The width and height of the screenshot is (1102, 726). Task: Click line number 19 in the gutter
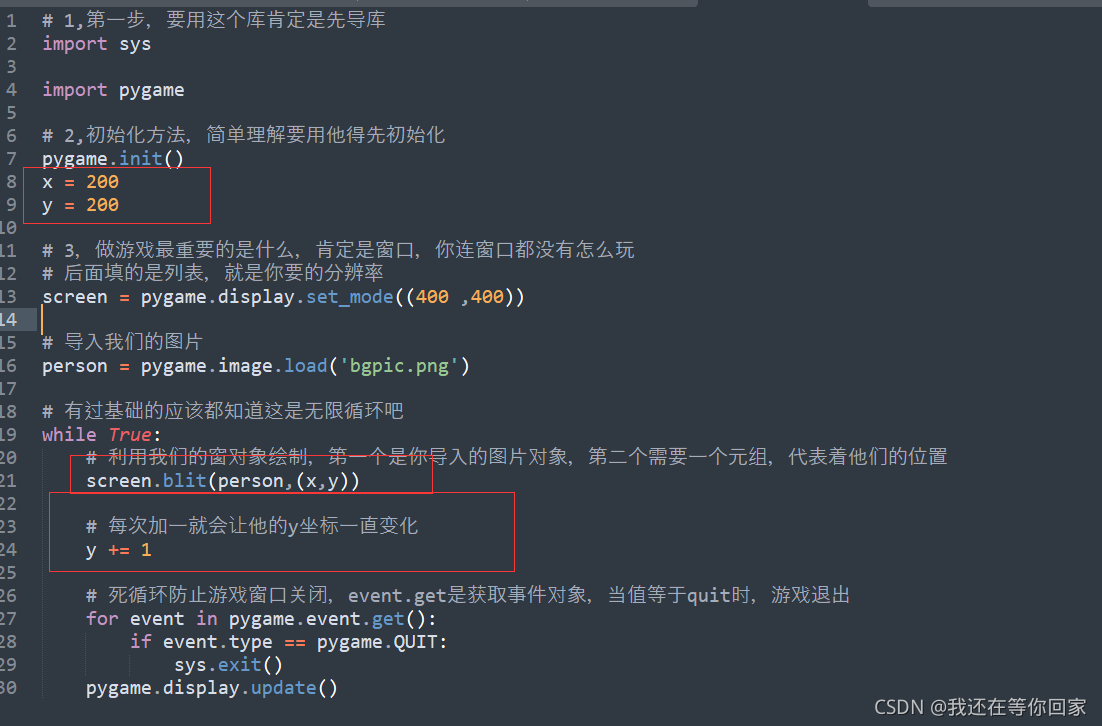coord(9,435)
